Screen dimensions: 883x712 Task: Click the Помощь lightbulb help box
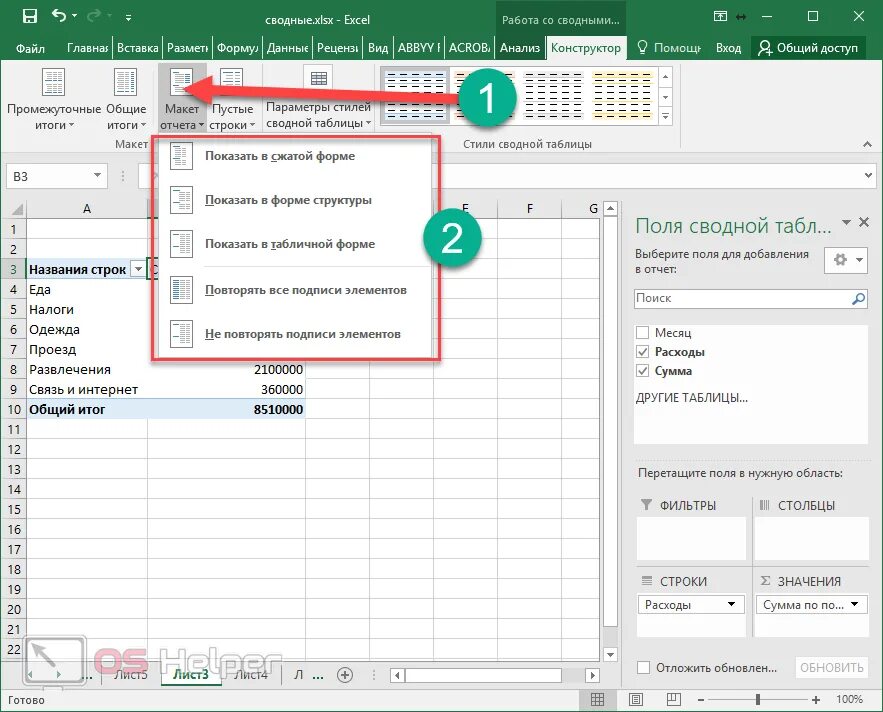(668, 48)
